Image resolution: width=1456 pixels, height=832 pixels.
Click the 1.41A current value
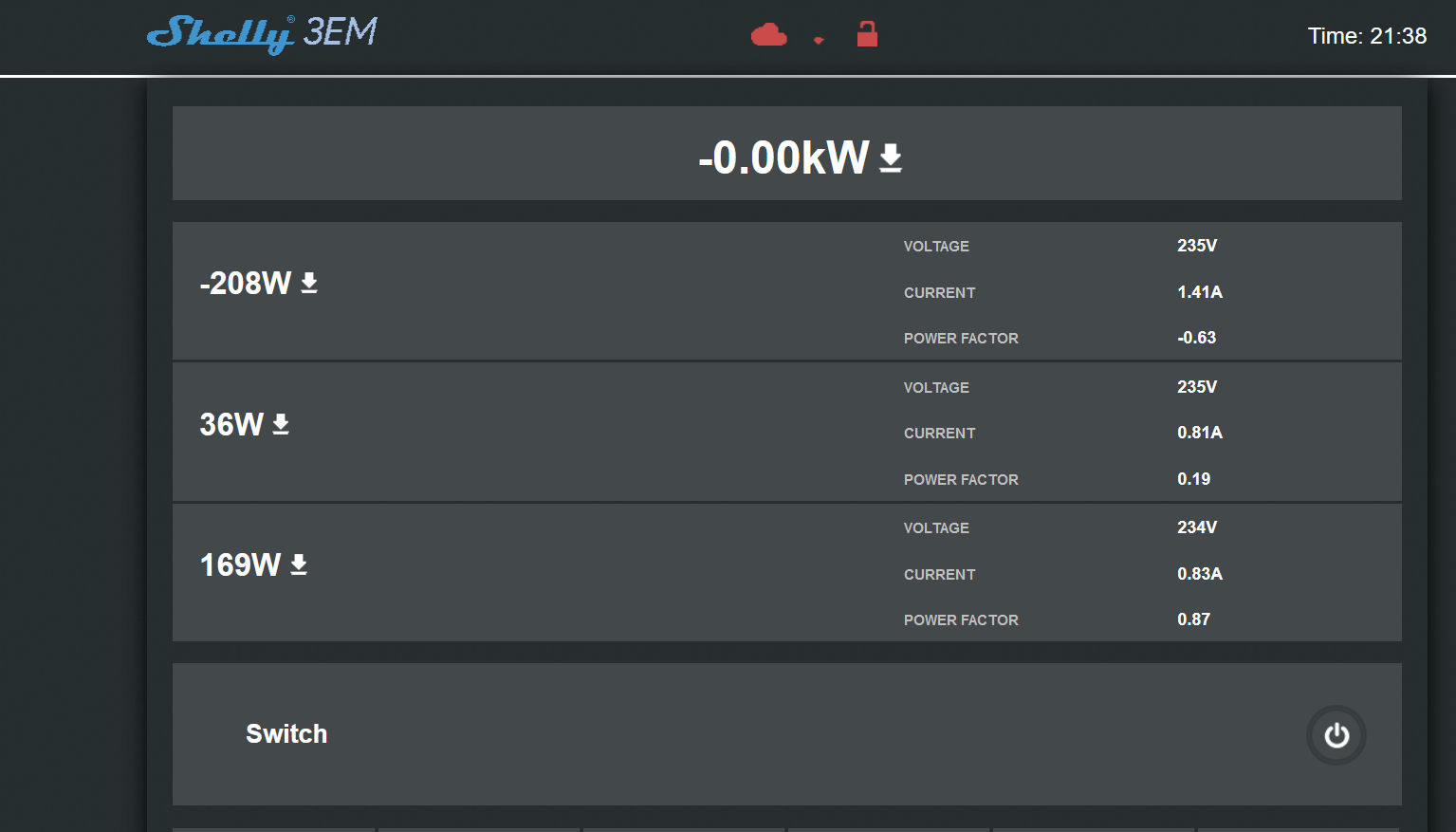click(1199, 292)
